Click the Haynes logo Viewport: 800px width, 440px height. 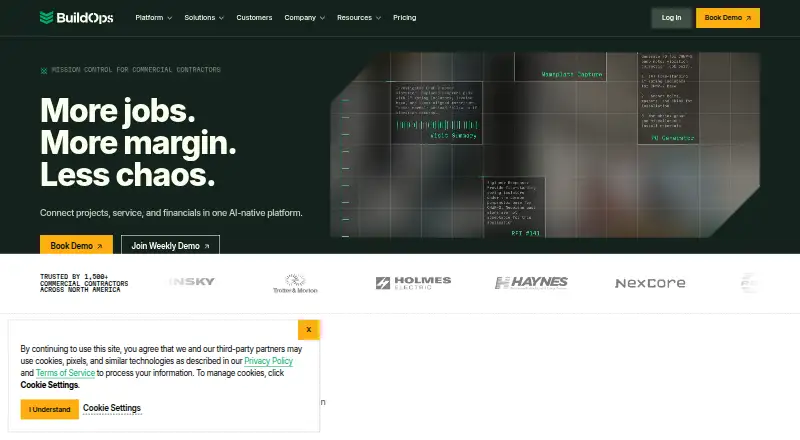531,283
